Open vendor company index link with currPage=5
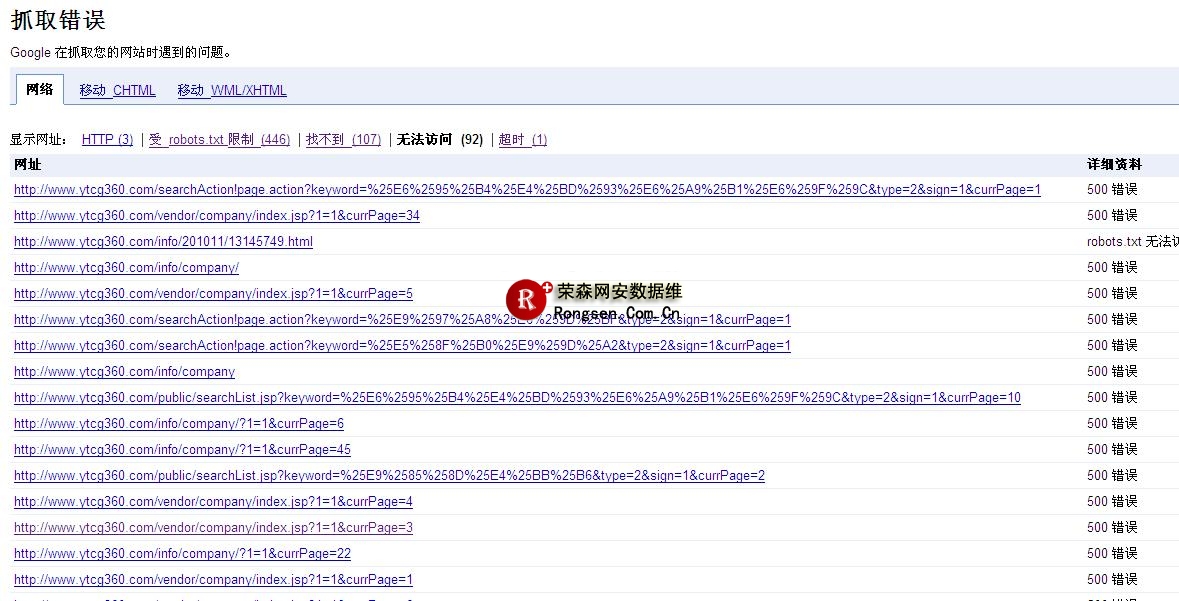This screenshot has height=601, width=1179. [x=213, y=293]
